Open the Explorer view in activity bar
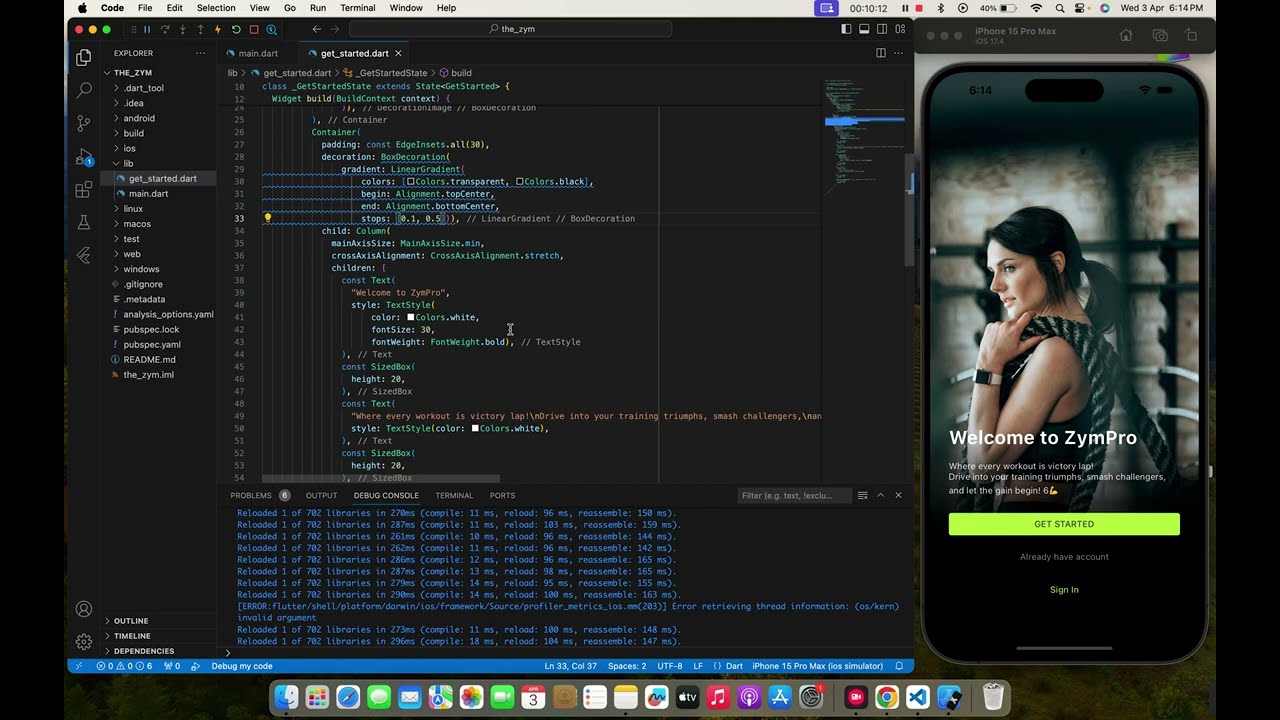This screenshot has width=1280, height=720. 84,58
